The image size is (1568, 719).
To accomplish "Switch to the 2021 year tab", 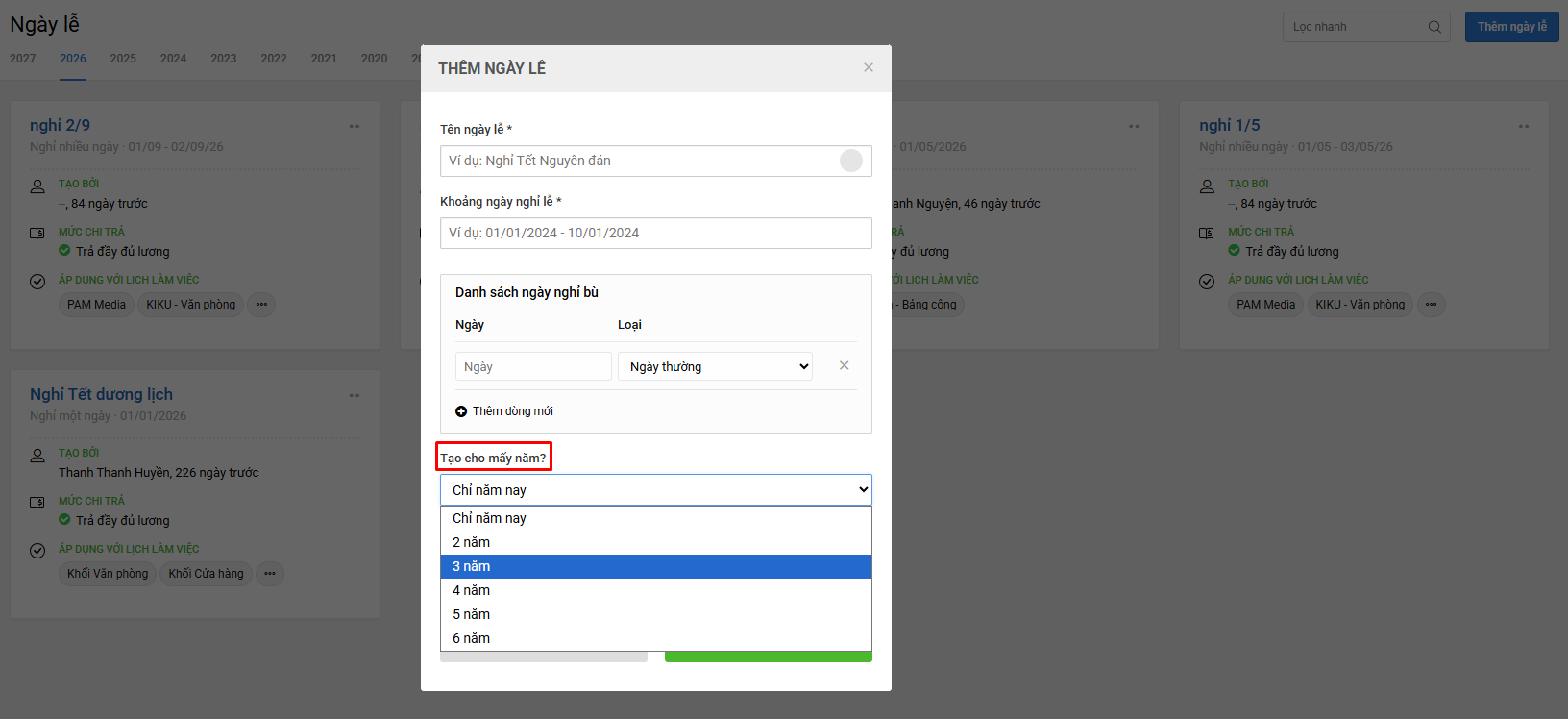I will (x=324, y=59).
